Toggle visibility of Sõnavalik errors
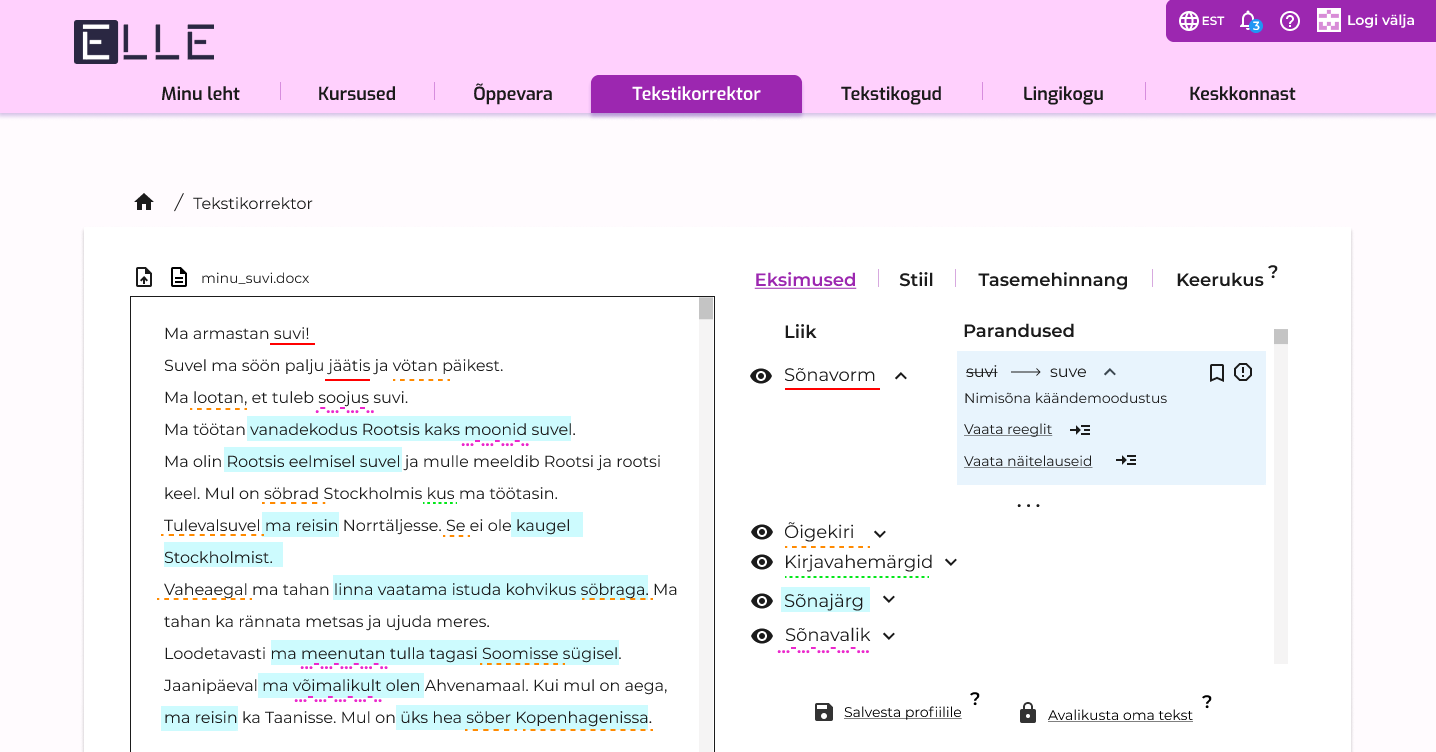The height and width of the screenshot is (752, 1436). (762, 636)
